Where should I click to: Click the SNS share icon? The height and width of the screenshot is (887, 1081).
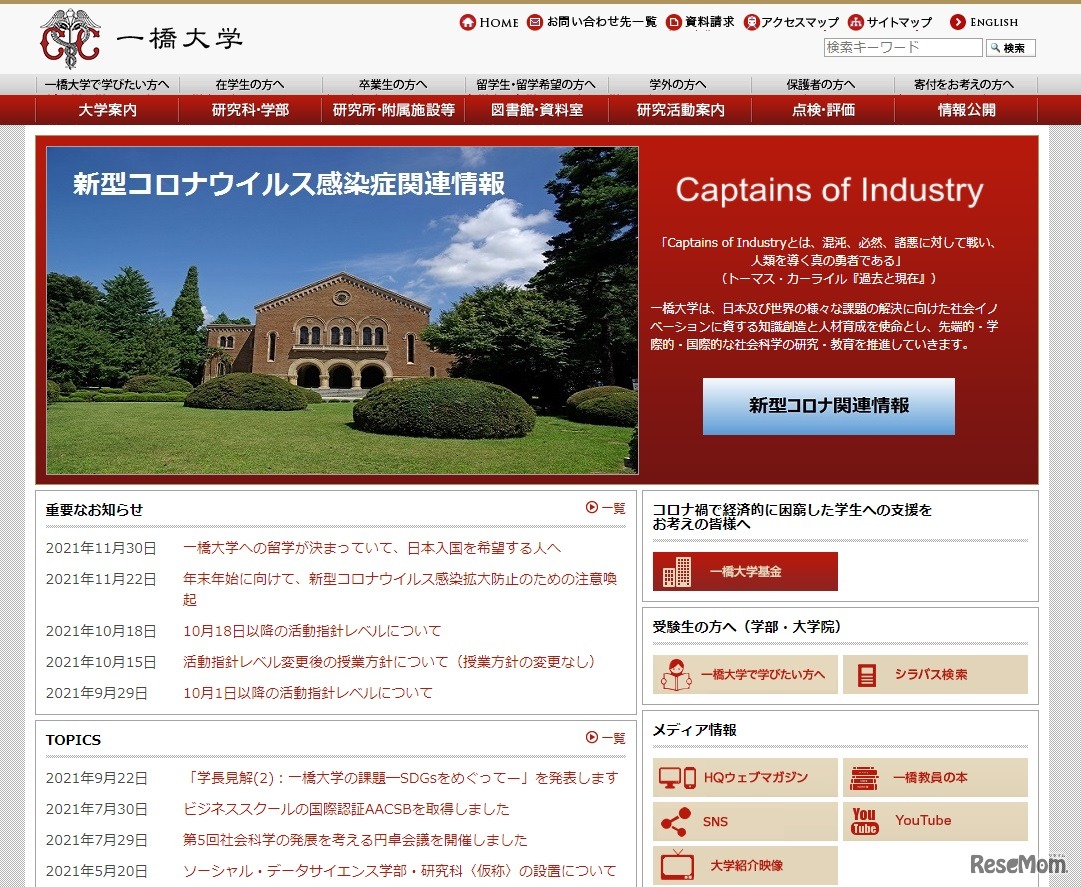point(676,822)
